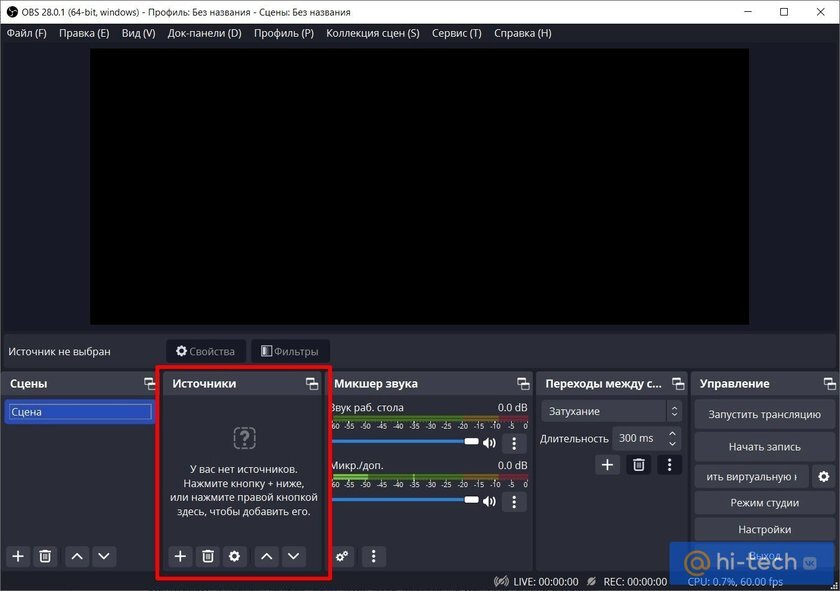The width and height of the screenshot is (840, 591).
Task: Delete selected source with trash icon
Action: (x=207, y=556)
